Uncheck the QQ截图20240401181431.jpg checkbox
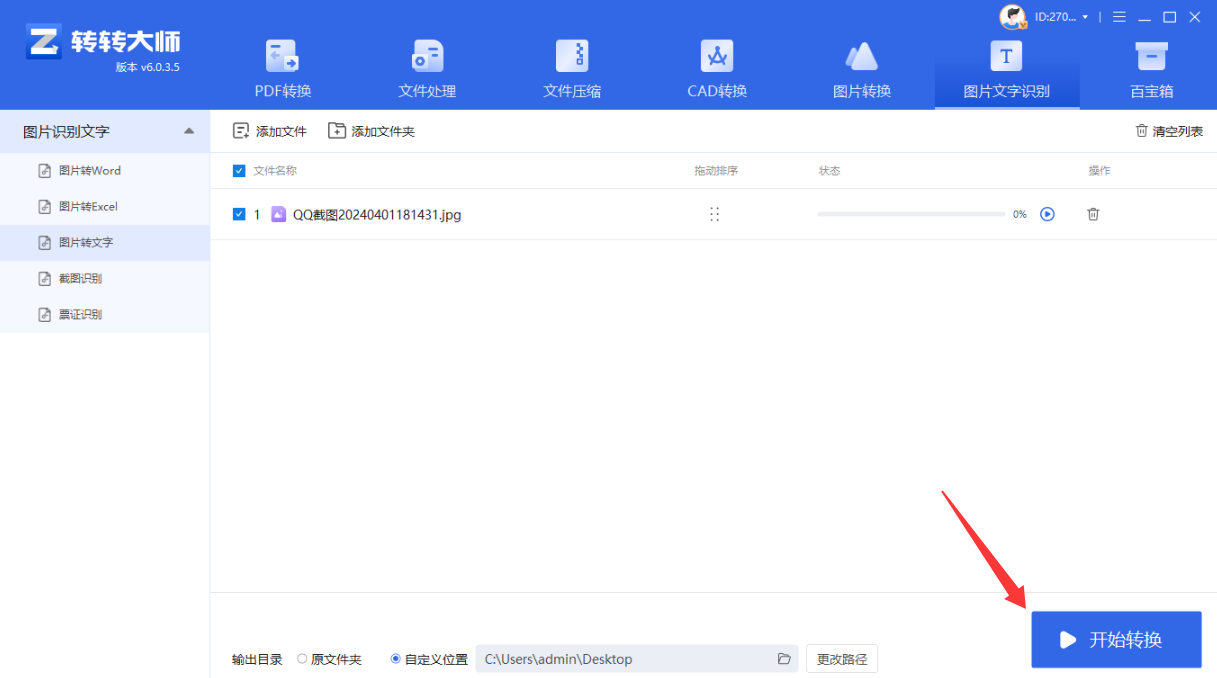The height and width of the screenshot is (678, 1217). [x=239, y=214]
